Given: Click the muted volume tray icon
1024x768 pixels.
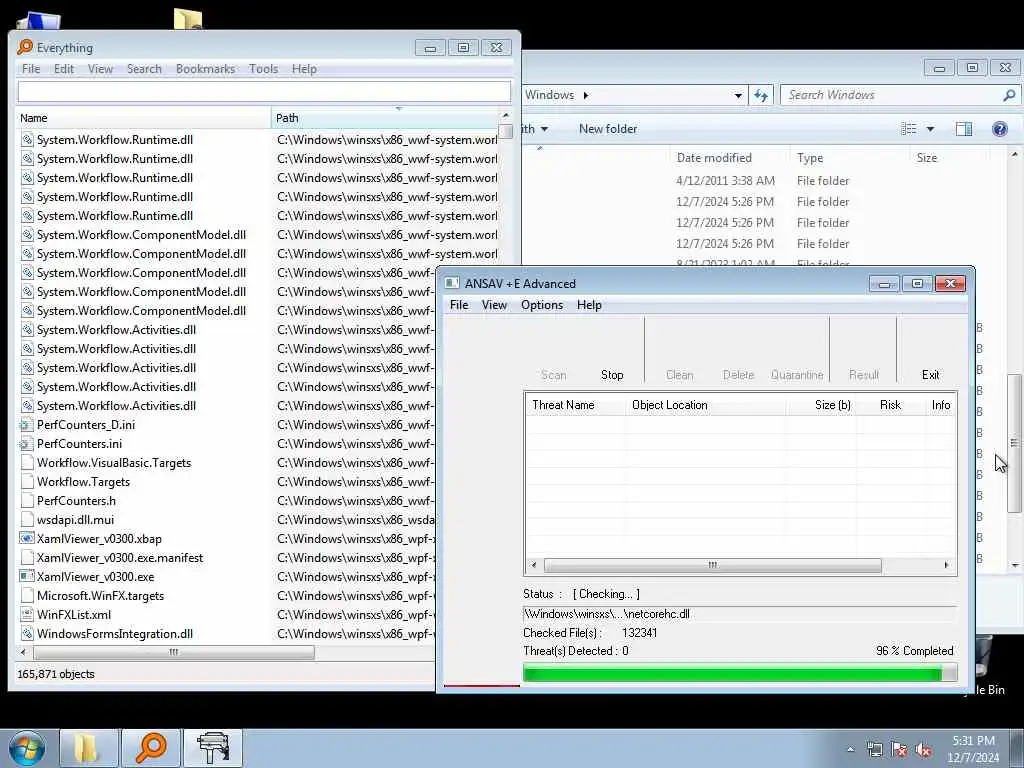Looking at the screenshot, I should [923, 750].
